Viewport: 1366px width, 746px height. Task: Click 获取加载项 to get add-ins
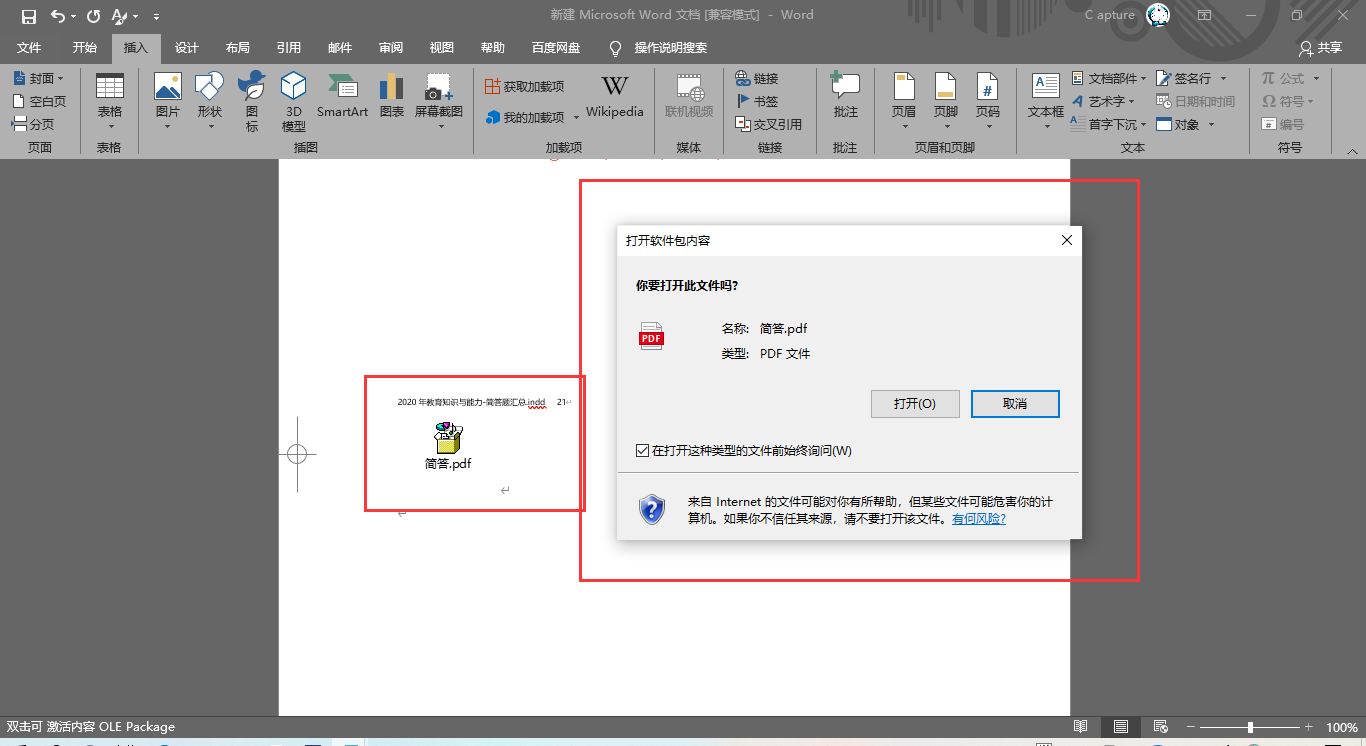tap(524, 87)
